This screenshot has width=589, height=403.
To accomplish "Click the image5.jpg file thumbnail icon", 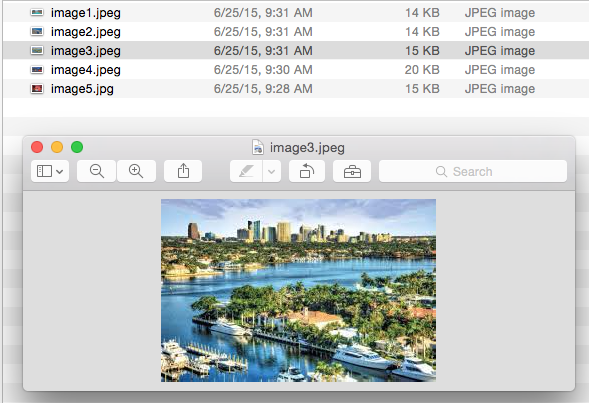I will 37,89.
